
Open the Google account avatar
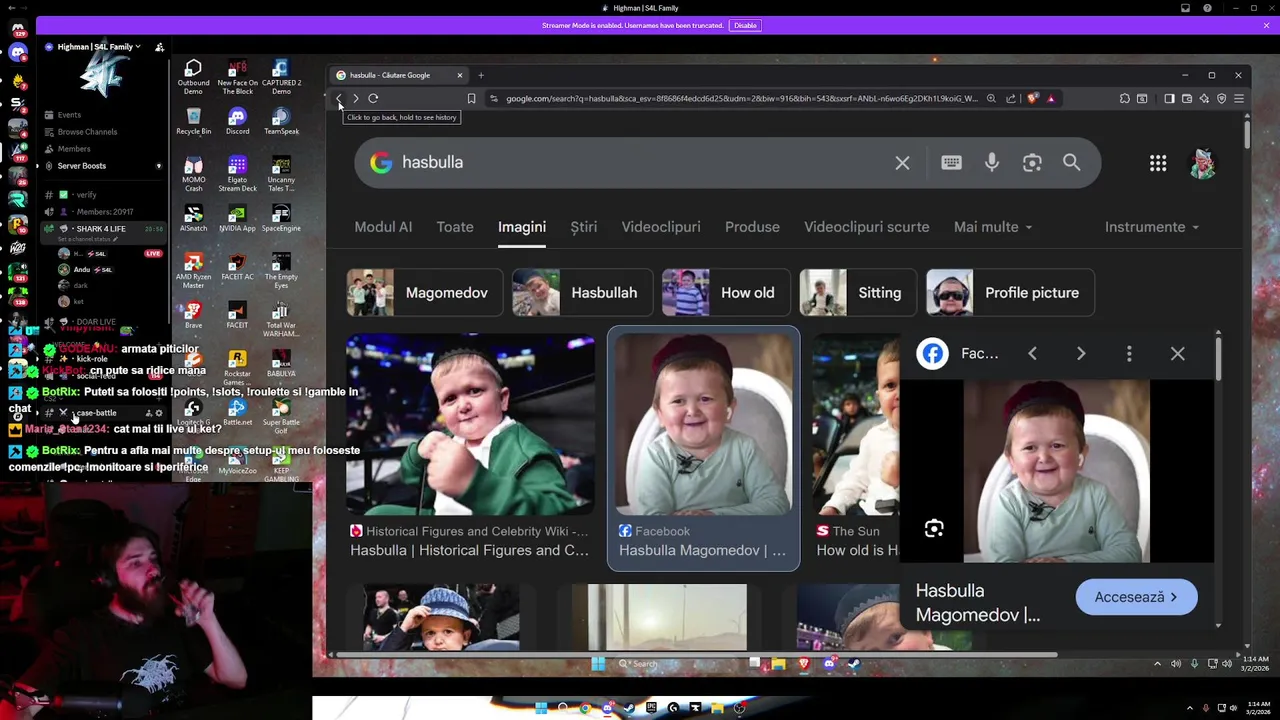tap(1203, 163)
